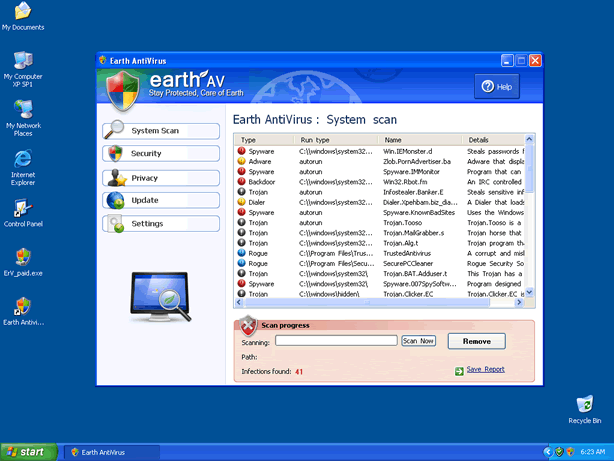This screenshot has height=461, width=614.
Task: Click the Update globe icon
Action: (115, 201)
